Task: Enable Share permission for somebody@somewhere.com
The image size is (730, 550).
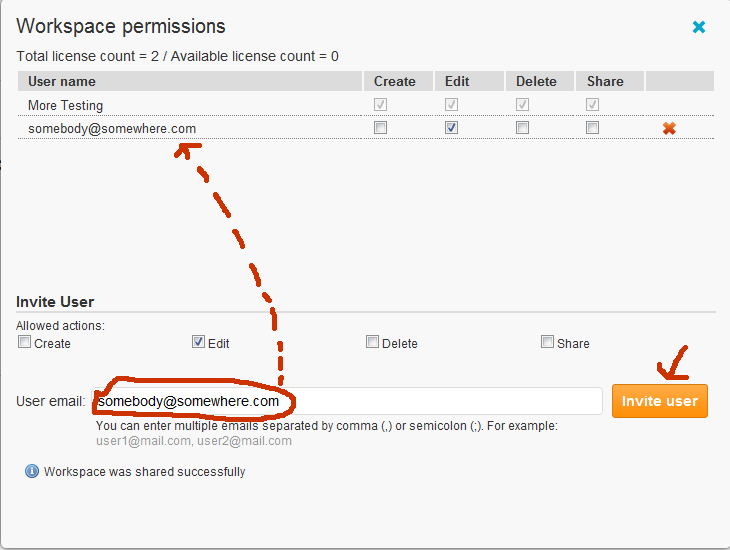Action: (593, 128)
